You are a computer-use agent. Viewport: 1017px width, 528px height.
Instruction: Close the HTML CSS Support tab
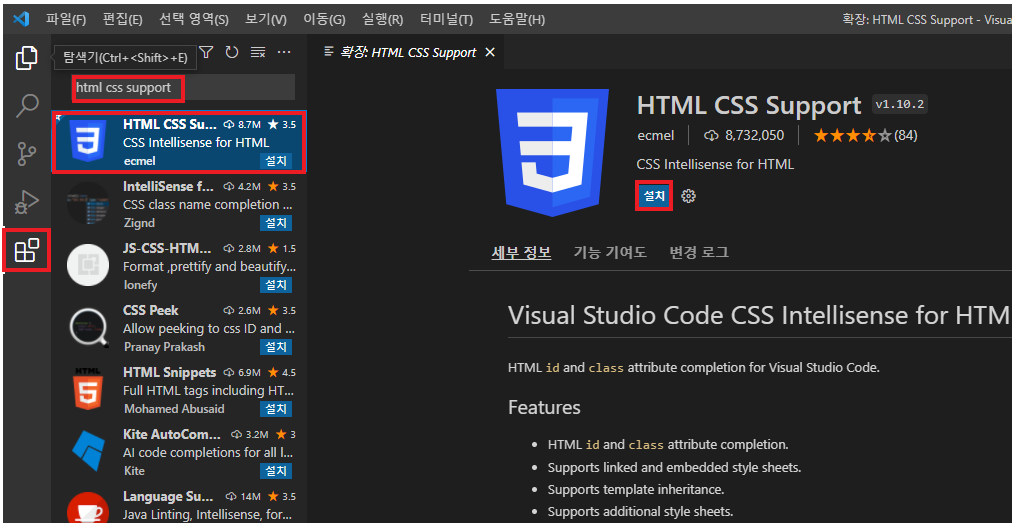point(490,53)
